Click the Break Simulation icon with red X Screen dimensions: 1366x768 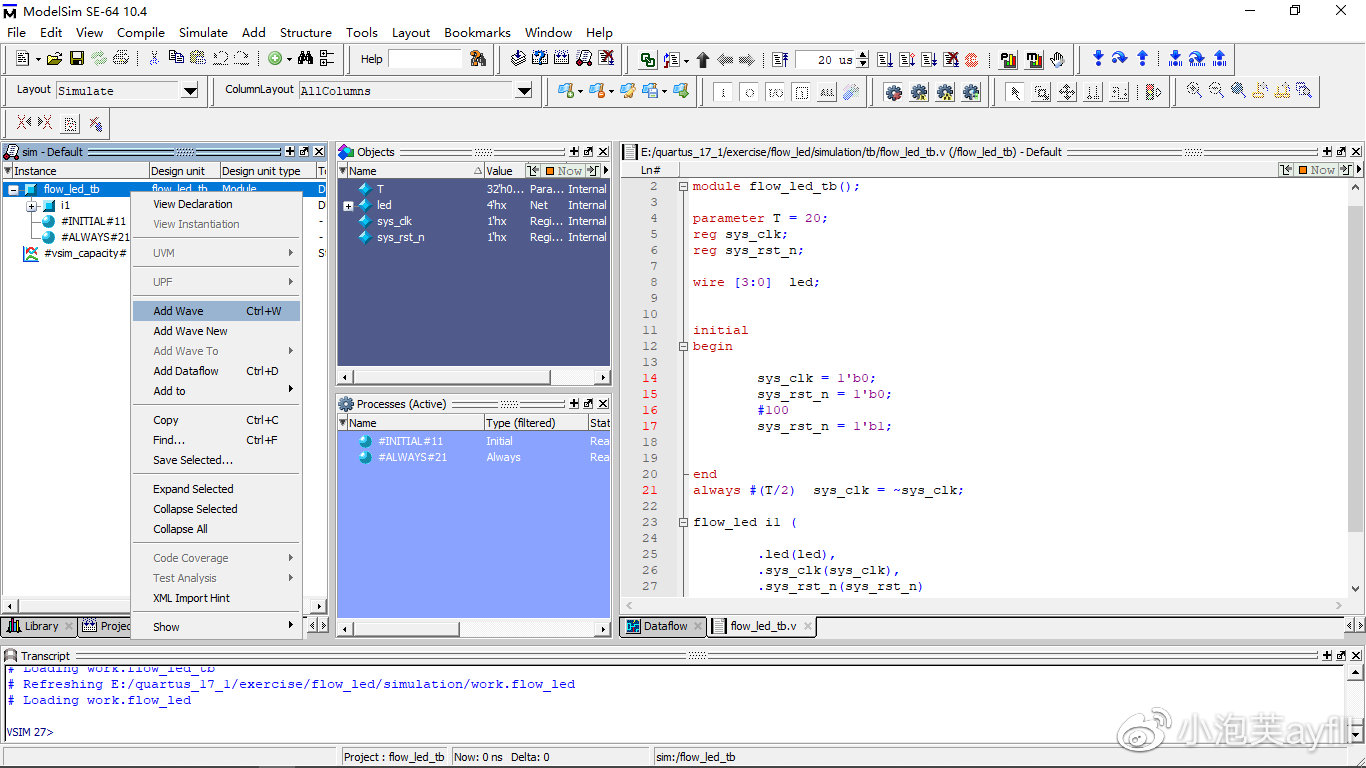pyautogui.click(x=606, y=58)
